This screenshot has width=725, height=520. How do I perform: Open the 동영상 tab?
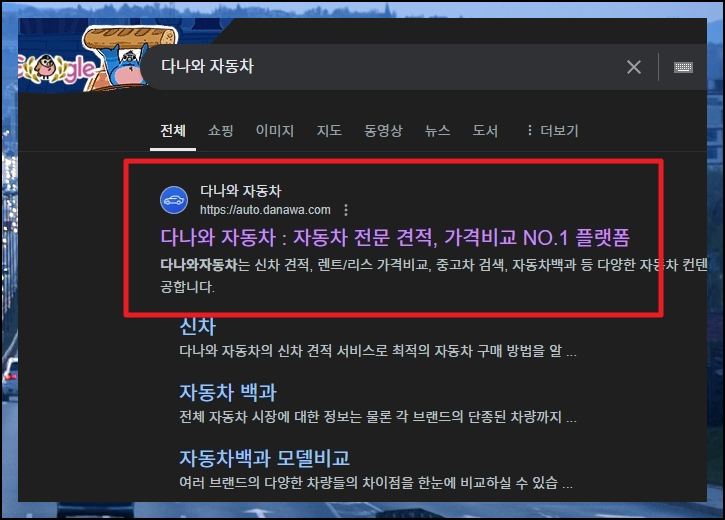click(383, 131)
